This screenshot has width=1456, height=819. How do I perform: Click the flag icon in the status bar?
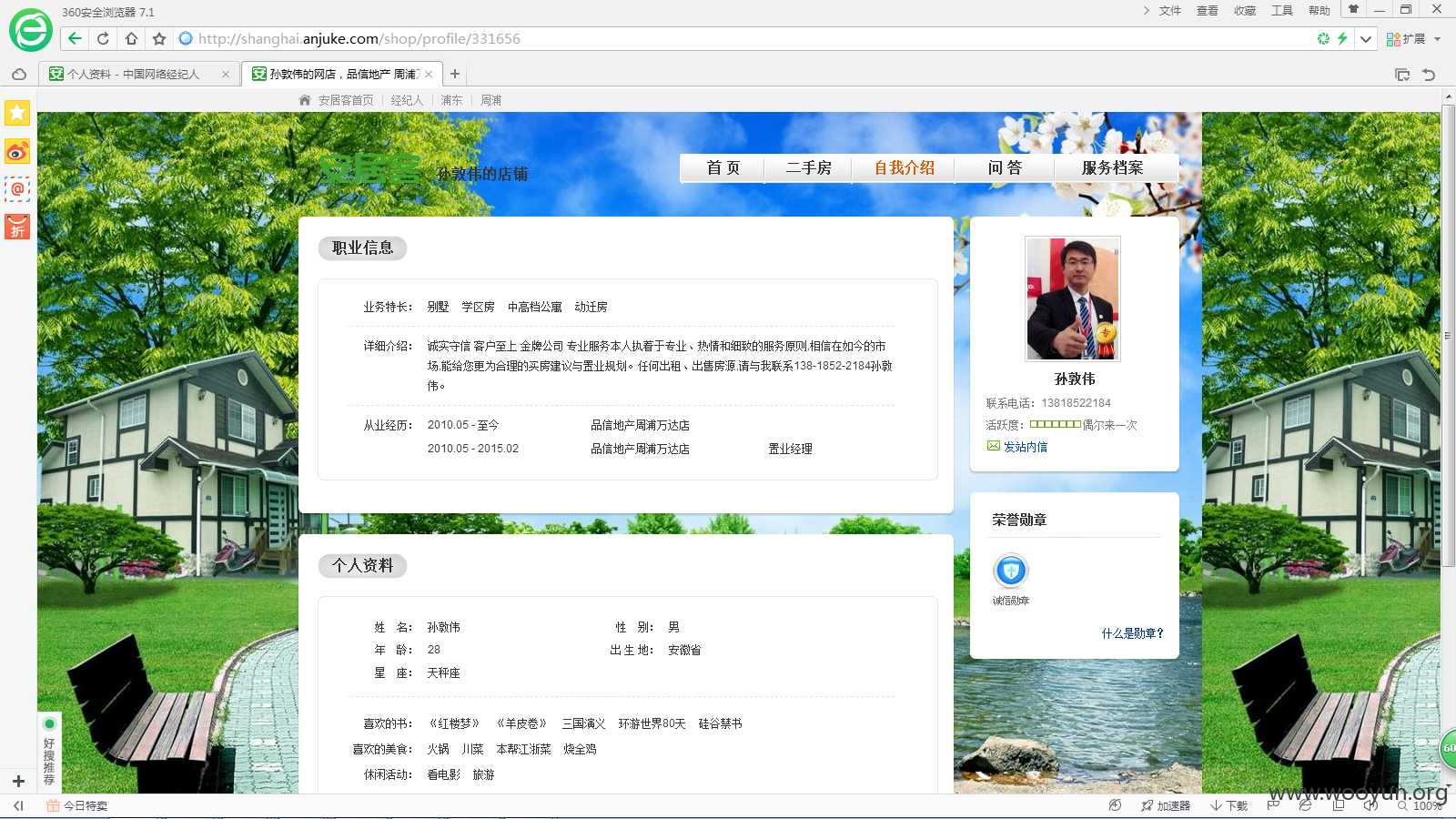point(1273,805)
